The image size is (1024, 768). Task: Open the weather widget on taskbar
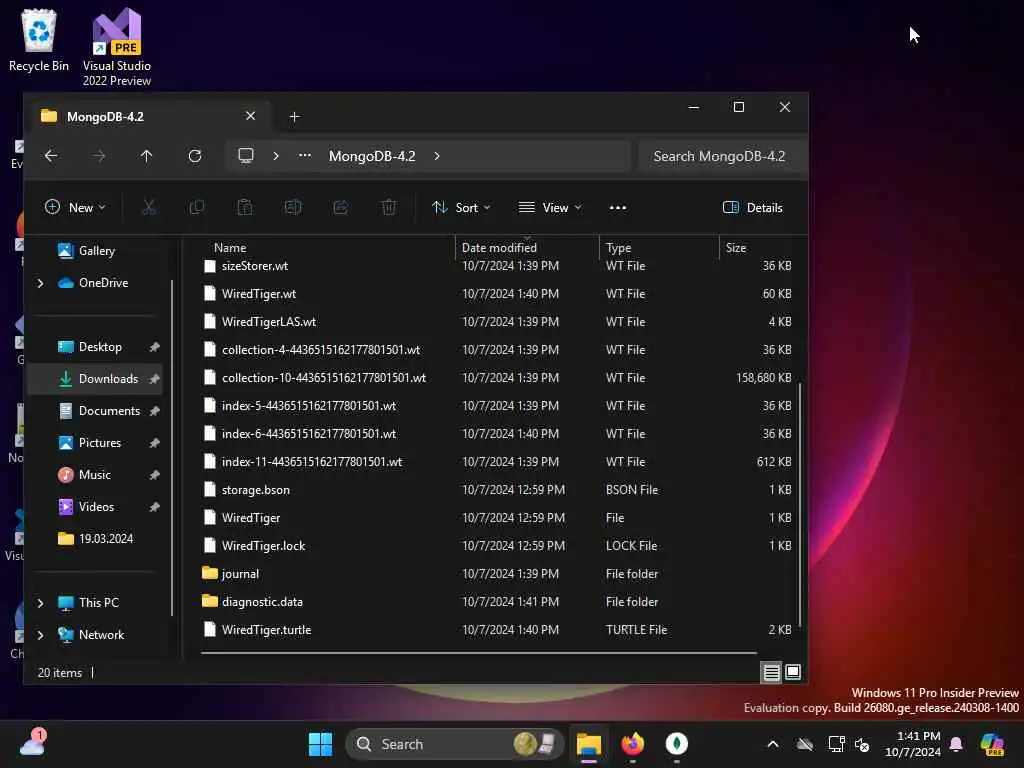33,743
